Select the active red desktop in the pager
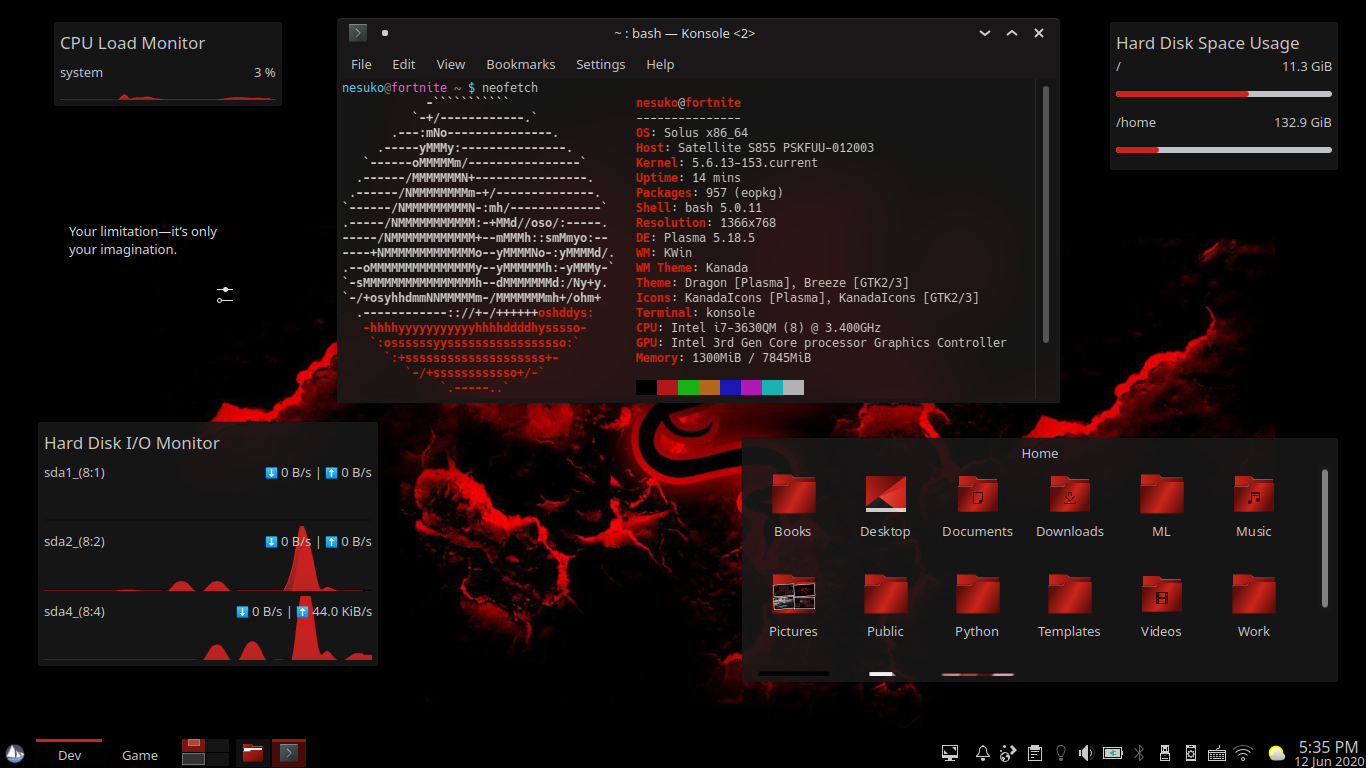 tap(194, 746)
